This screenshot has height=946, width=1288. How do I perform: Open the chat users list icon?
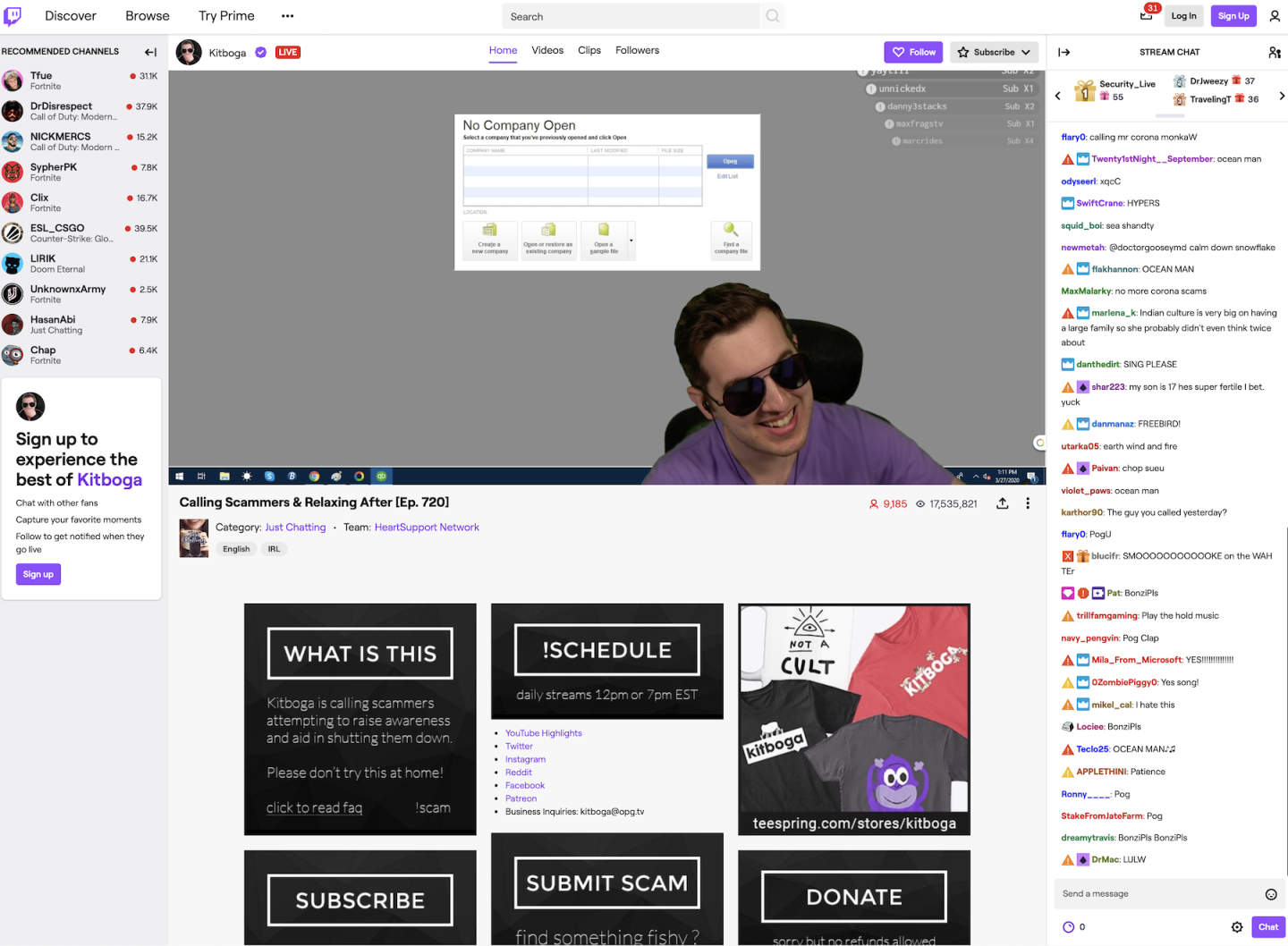tap(1275, 52)
